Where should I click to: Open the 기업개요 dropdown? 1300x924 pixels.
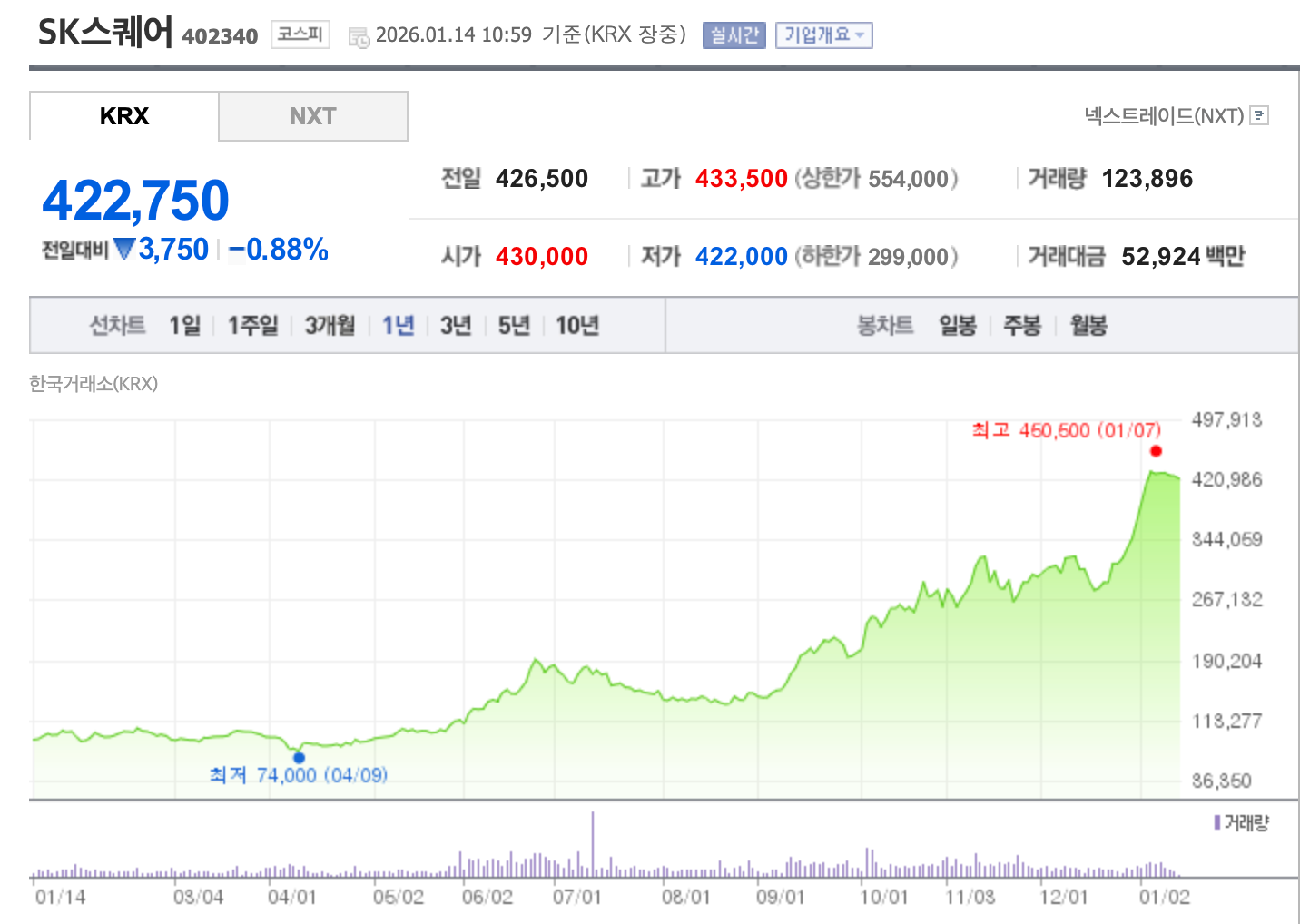pos(822,35)
